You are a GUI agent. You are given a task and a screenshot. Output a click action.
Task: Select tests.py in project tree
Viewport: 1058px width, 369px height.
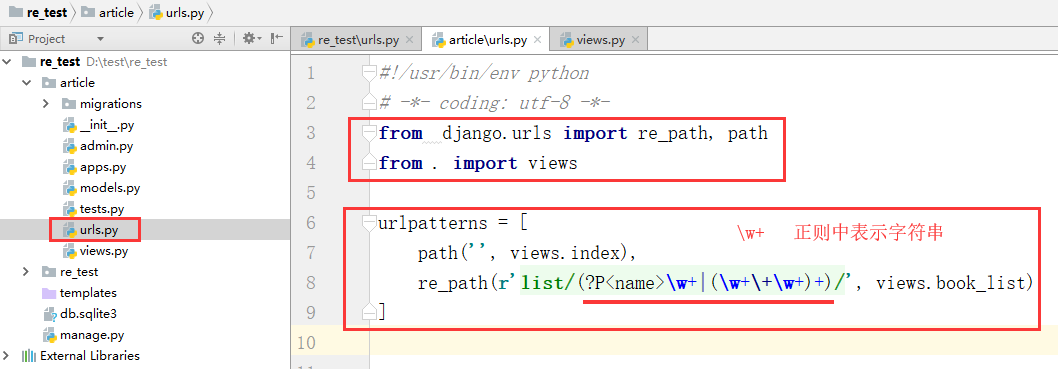[102, 208]
